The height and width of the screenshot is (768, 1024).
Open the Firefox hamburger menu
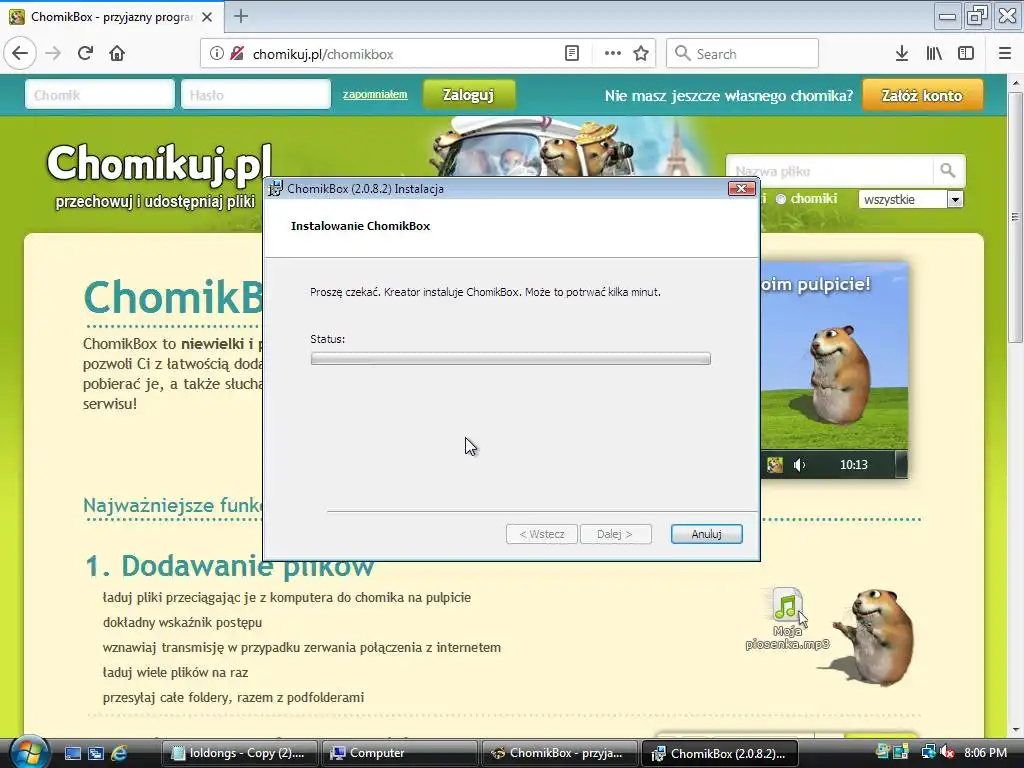tap(1004, 54)
